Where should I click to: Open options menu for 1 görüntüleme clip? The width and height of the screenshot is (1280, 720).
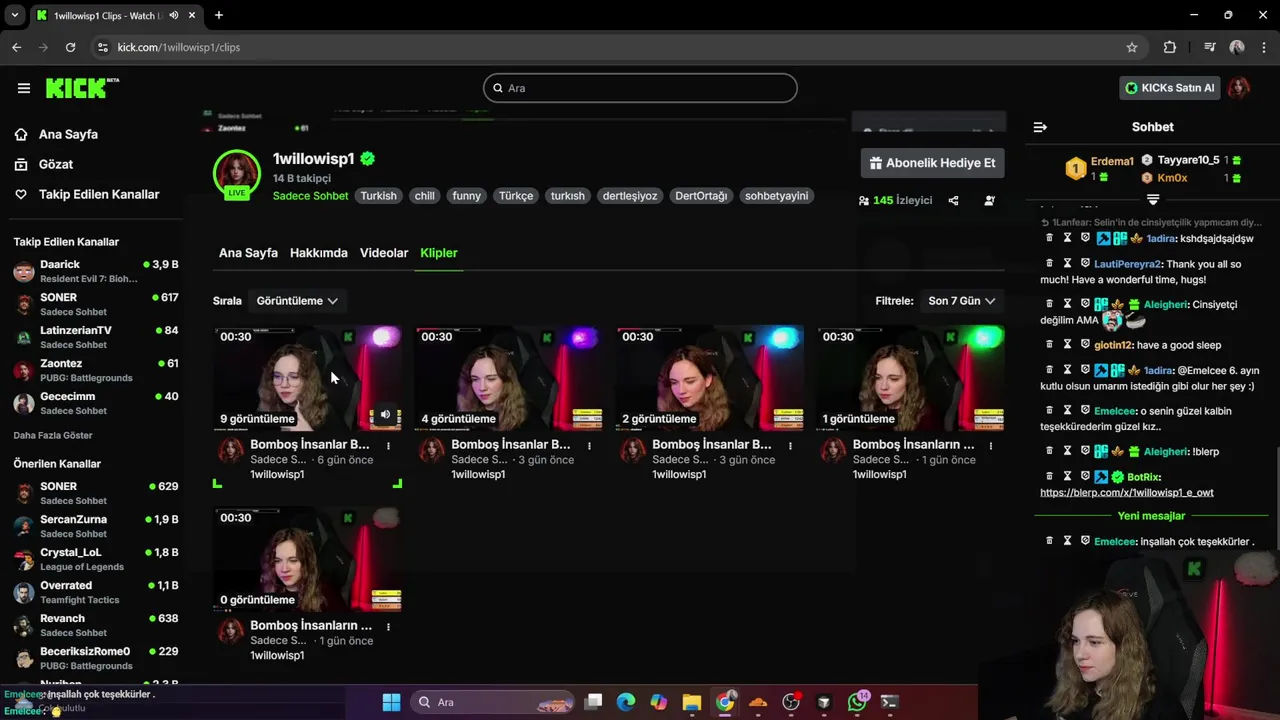click(991, 446)
